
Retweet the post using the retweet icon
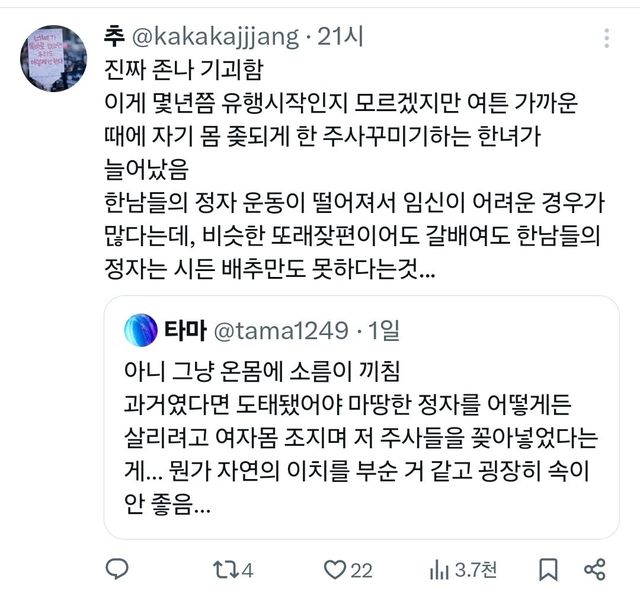224,569
